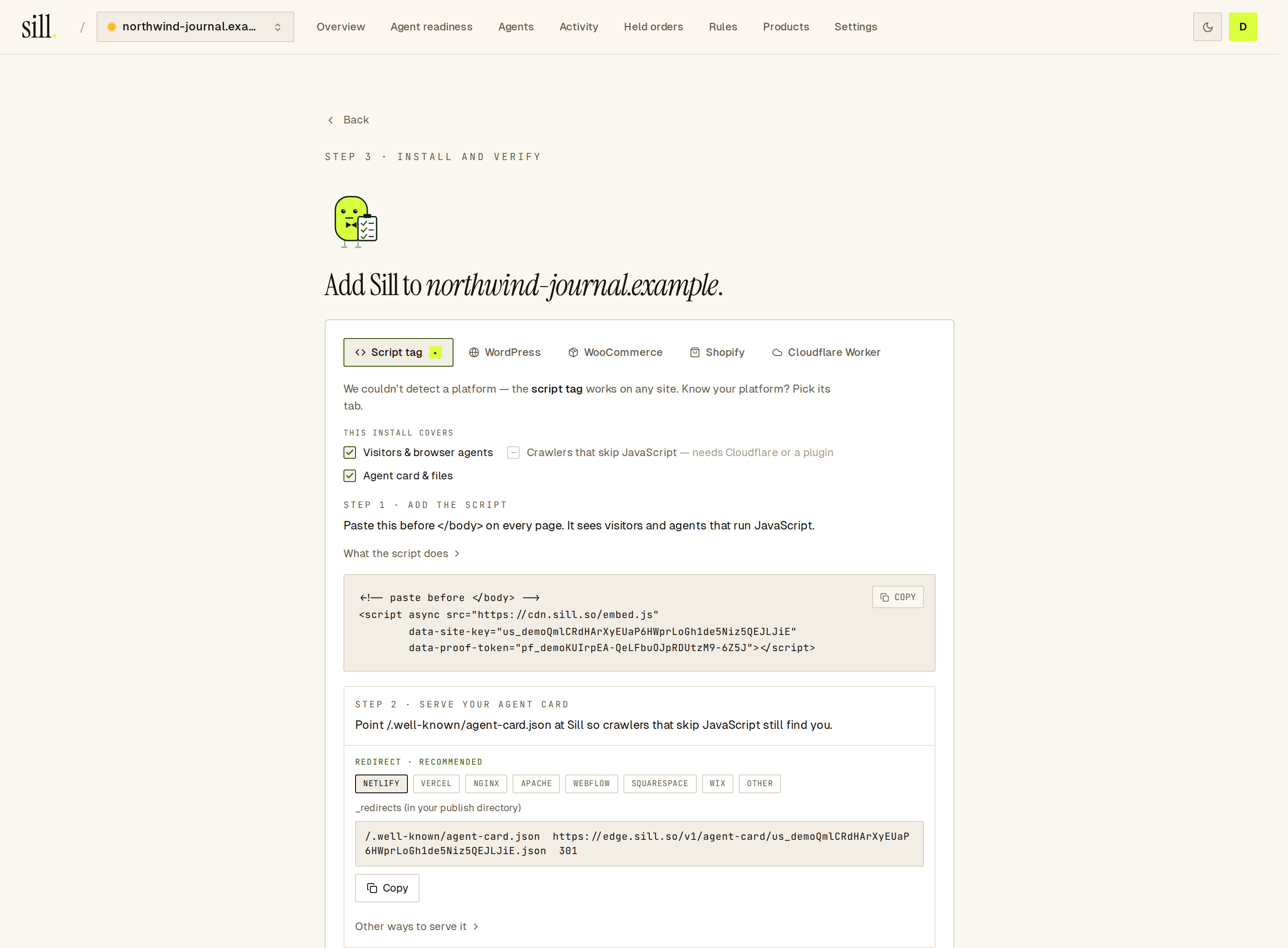Click the Sill logo
Viewport: 1288px width, 948px height.
[x=39, y=26]
